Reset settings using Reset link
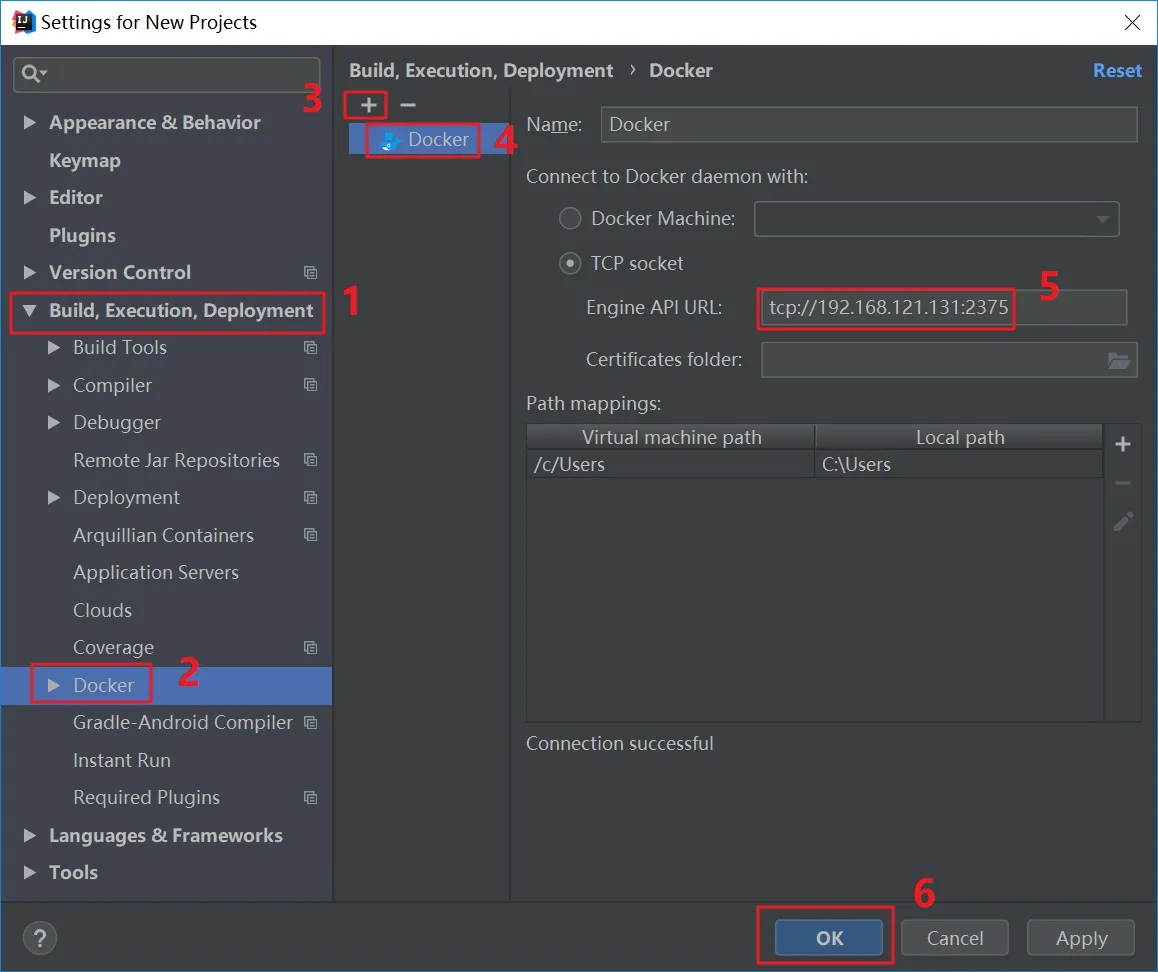The image size is (1158, 972). 1117,71
